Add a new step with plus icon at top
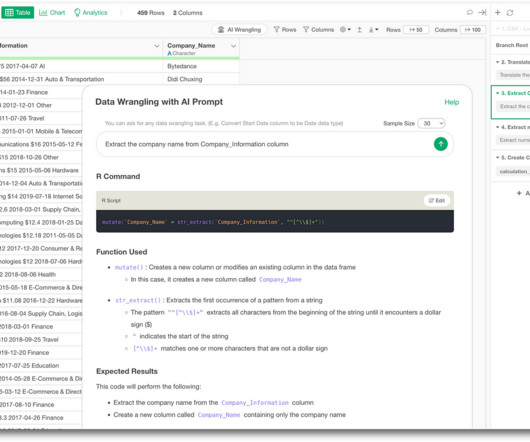The width and height of the screenshot is (530, 442). pos(498,13)
